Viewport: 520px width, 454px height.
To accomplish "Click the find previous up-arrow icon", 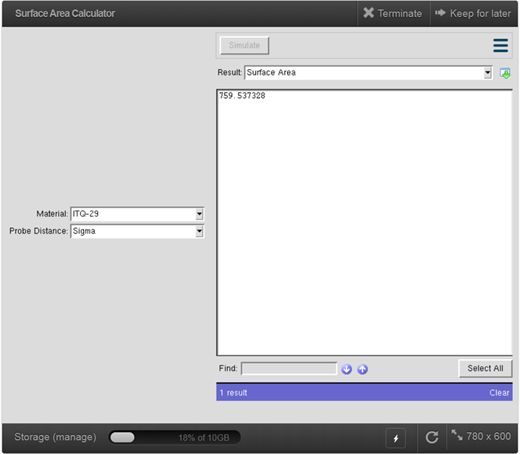I will click(x=363, y=369).
